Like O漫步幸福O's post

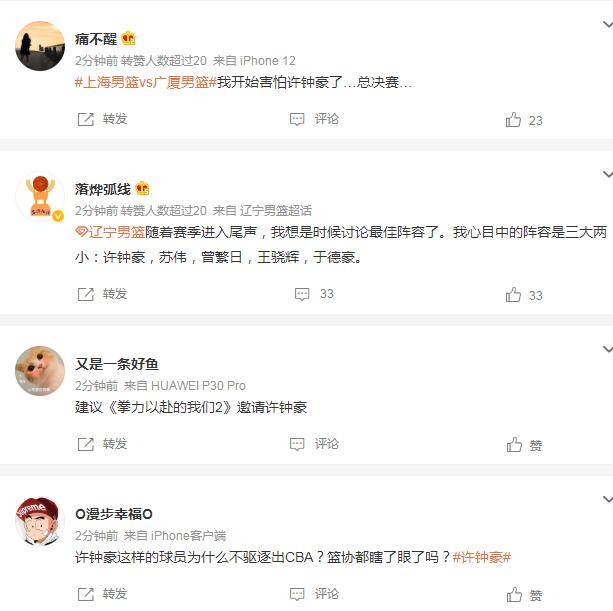pyautogui.click(x=524, y=595)
